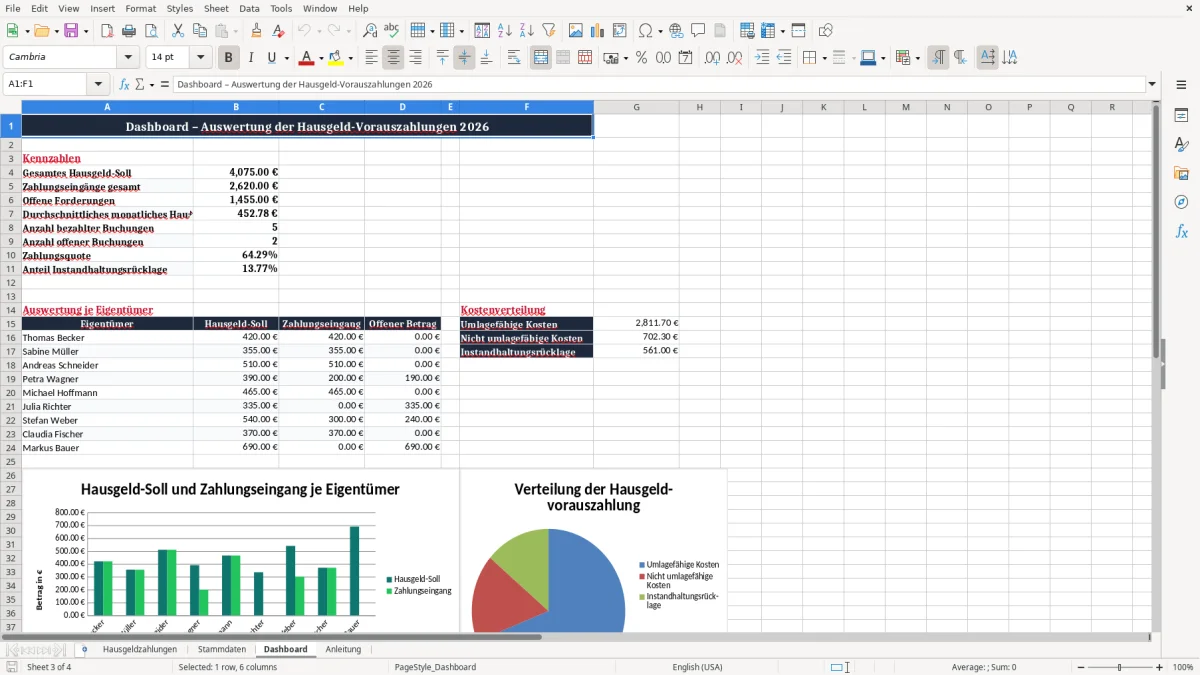Screen dimensions: 1200x675
Task: Expand the Name Box dropdown
Action: coord(98,84)
